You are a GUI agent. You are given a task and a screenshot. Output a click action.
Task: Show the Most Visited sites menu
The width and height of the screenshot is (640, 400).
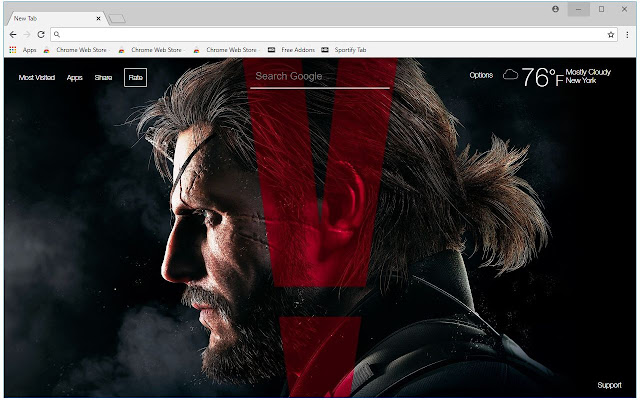[x=37, y=78]
